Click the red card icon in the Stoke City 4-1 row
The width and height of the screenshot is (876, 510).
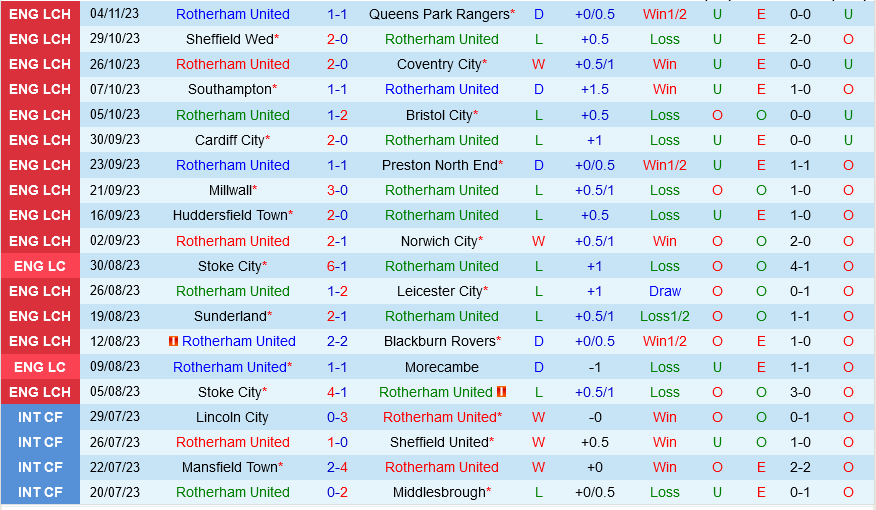point(501,392)
